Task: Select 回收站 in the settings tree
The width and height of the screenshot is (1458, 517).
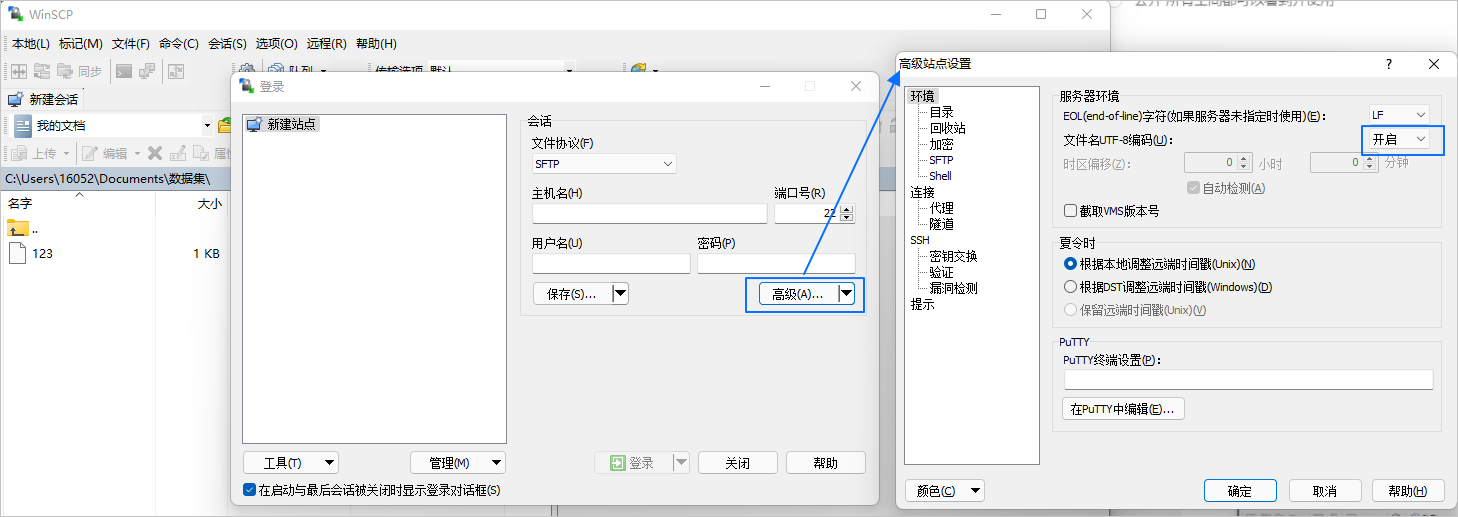Action: pyautogui.click(x=947, y=128)
